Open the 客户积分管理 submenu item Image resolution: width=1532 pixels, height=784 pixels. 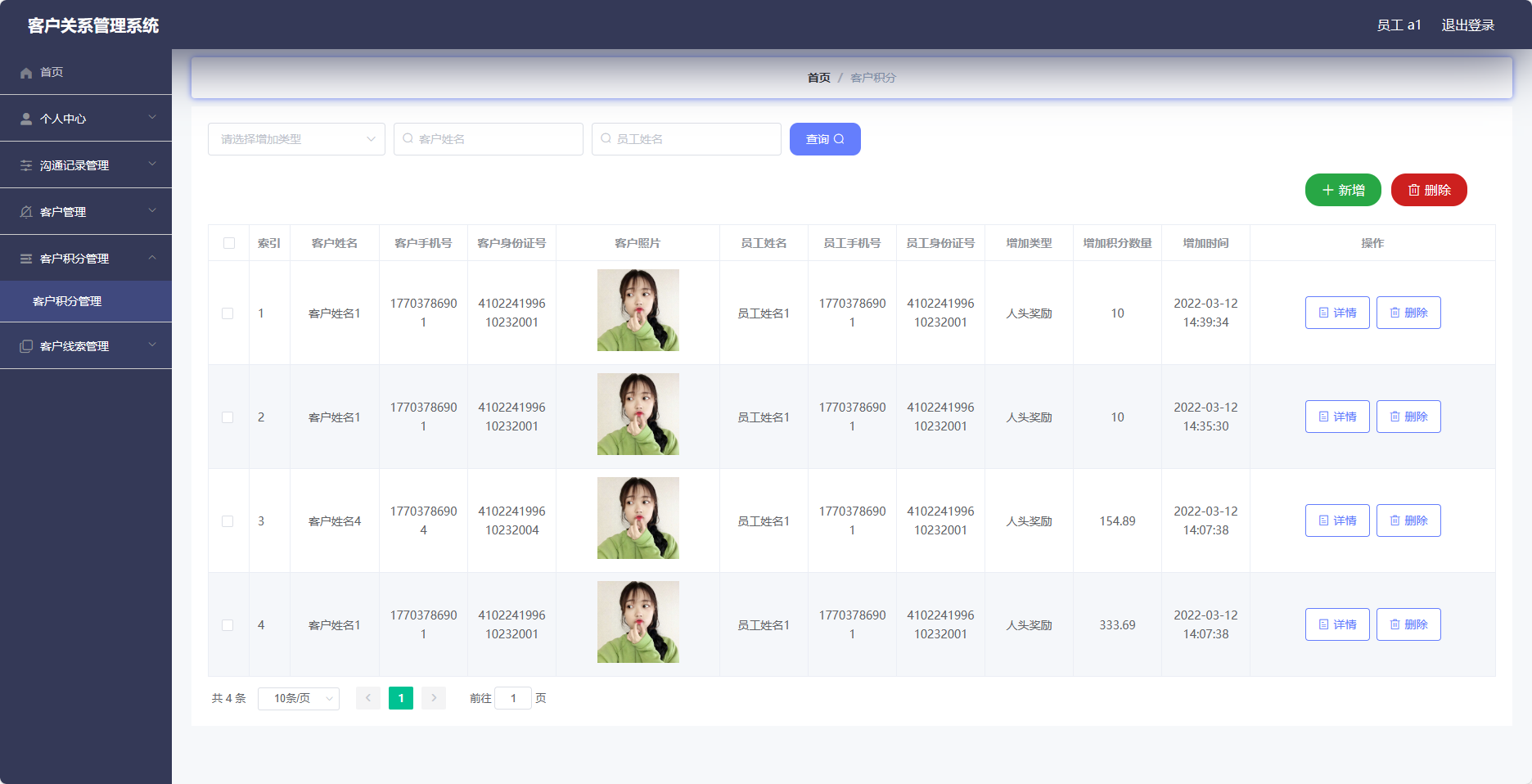pyautogui.click(x=67, y=301)
